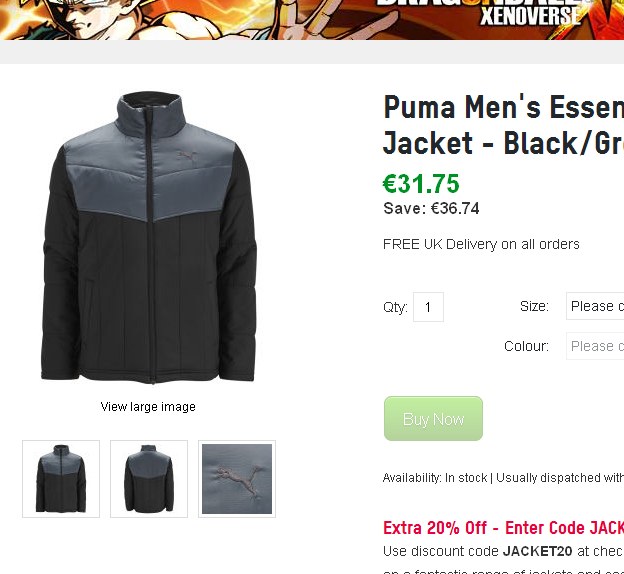Select the back view jacket thumbnail

149,479
